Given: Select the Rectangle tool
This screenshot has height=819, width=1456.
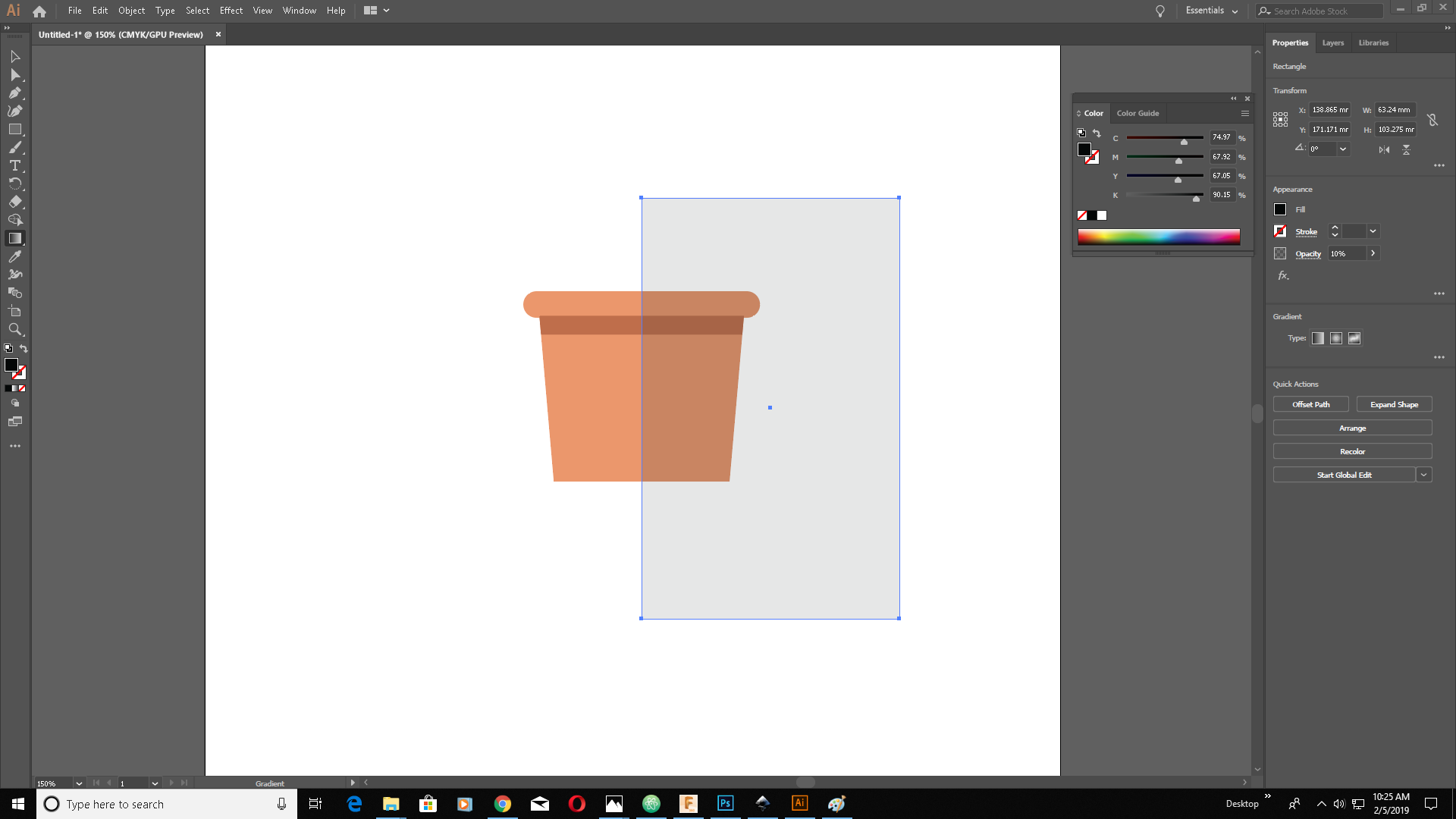Looking at the screenshot, I should tap(14, 130).
